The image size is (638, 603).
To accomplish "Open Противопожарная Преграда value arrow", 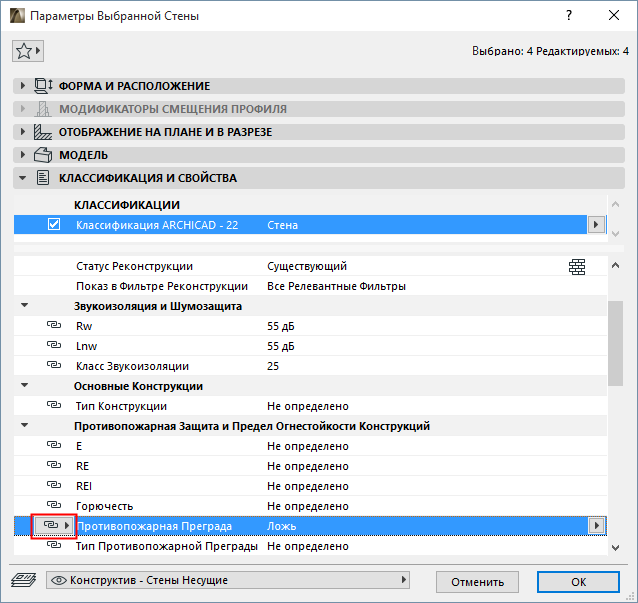I will click(x=596, y=526).
